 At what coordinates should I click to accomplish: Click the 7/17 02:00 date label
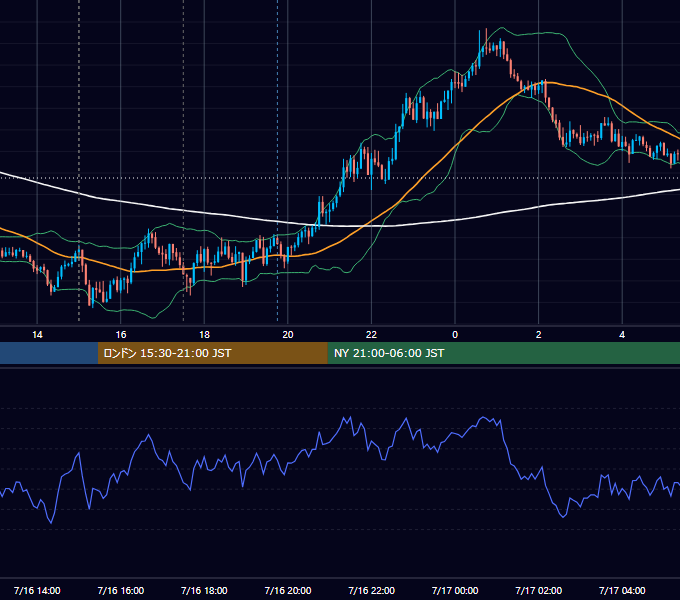click(x=539, y=590)
